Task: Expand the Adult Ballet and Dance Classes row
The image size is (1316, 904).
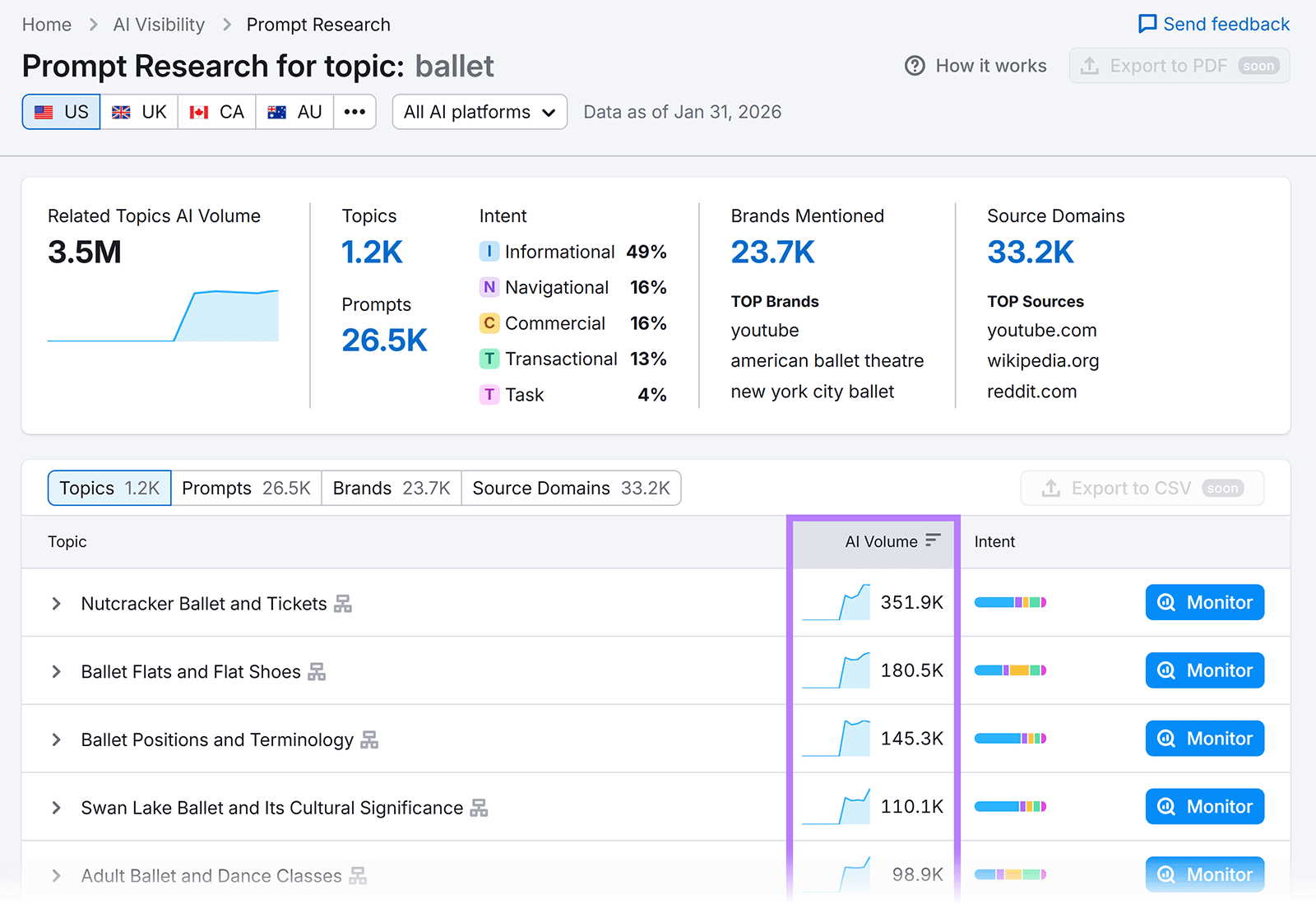Action: click(55, 875)
